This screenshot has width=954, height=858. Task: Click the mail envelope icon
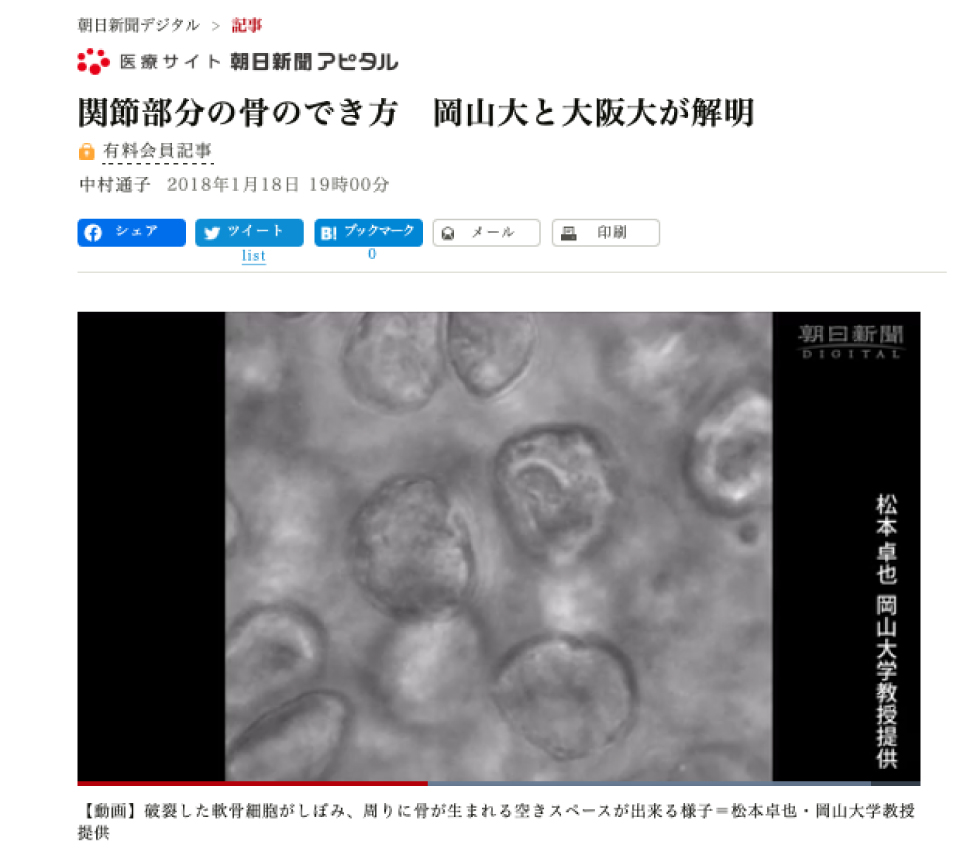pyautogui.click(x=448, y=233)
